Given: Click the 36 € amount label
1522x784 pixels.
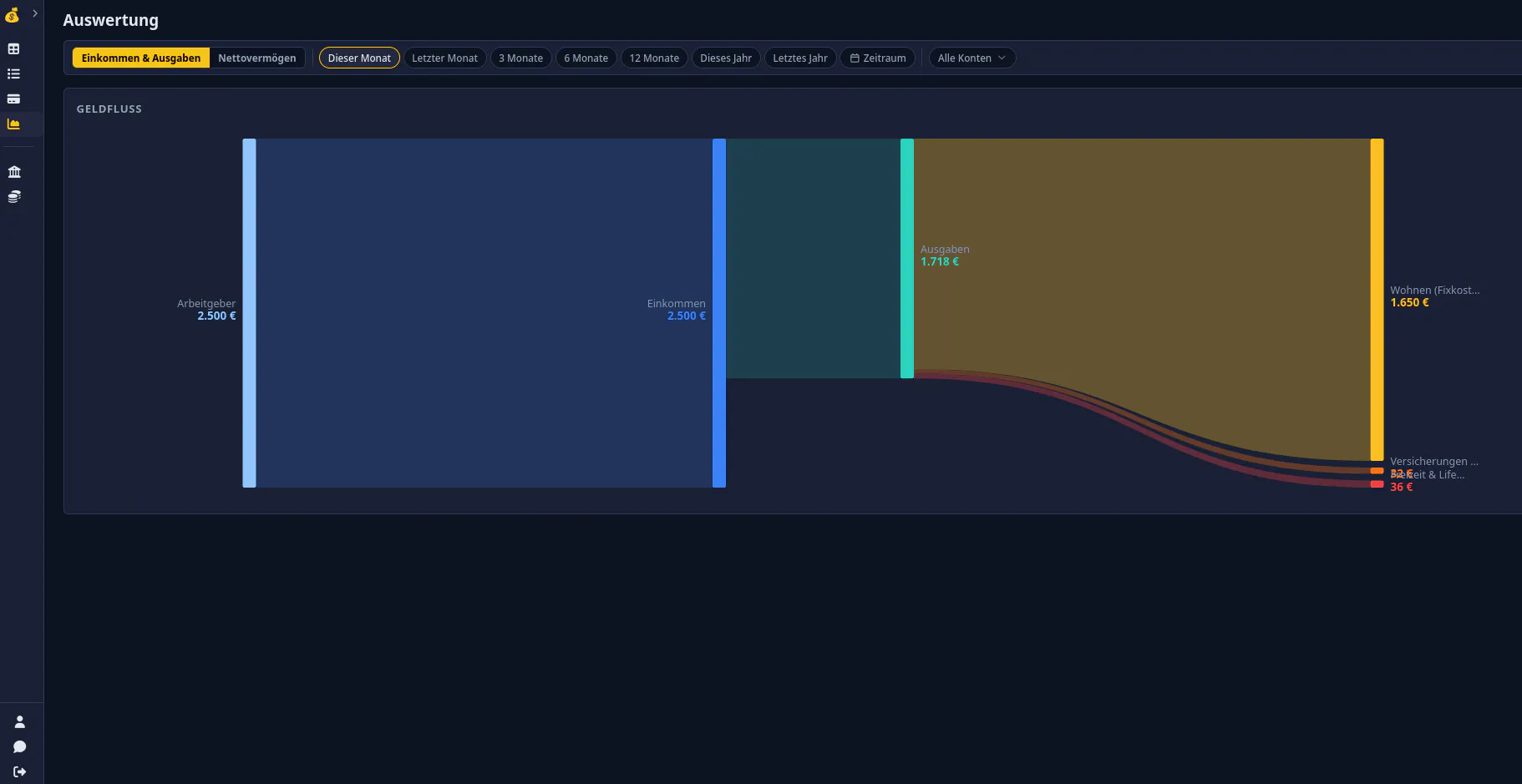Looking at the screenshot, I should pyautogui.click(x=1402, y=488).
